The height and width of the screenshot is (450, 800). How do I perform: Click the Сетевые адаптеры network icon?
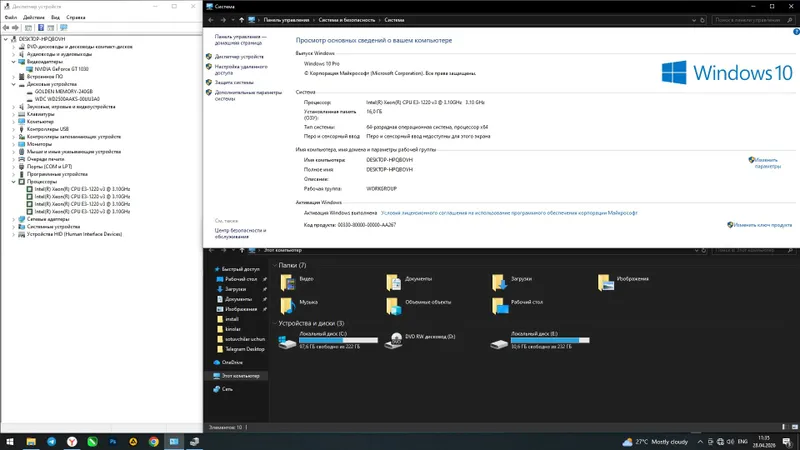click(21, 219)
